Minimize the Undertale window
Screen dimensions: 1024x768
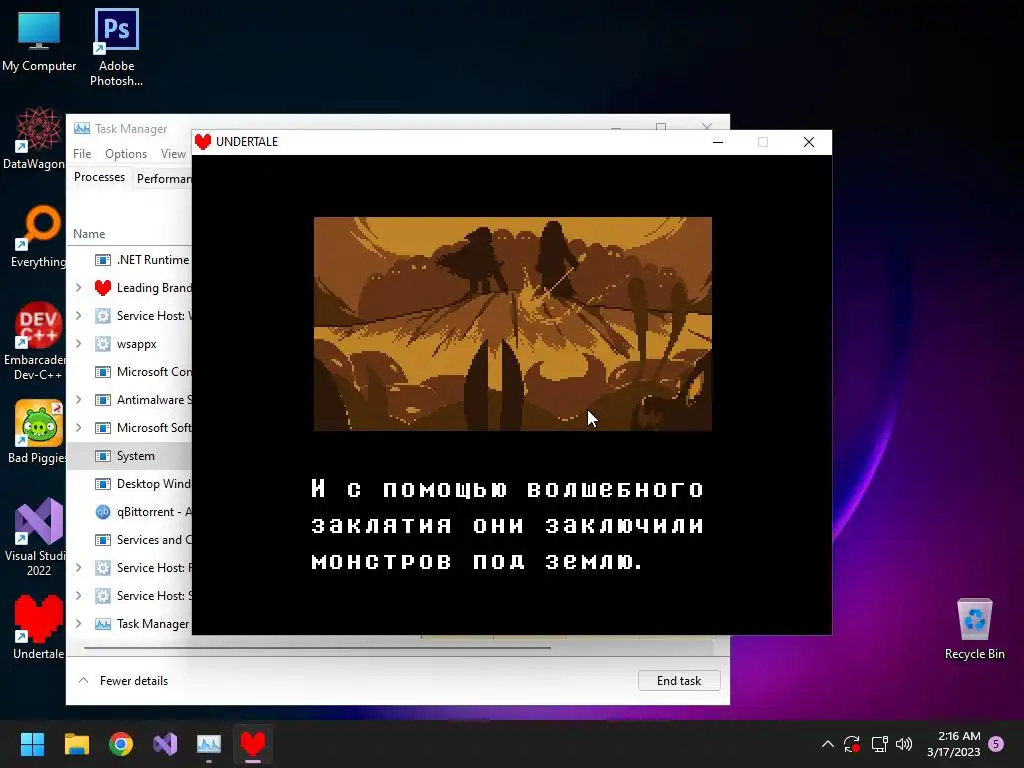[718, 142]
